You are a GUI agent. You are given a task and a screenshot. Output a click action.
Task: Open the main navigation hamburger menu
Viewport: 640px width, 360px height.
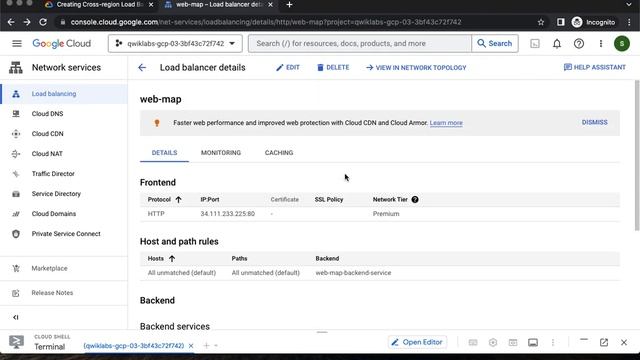pos(17,43)
